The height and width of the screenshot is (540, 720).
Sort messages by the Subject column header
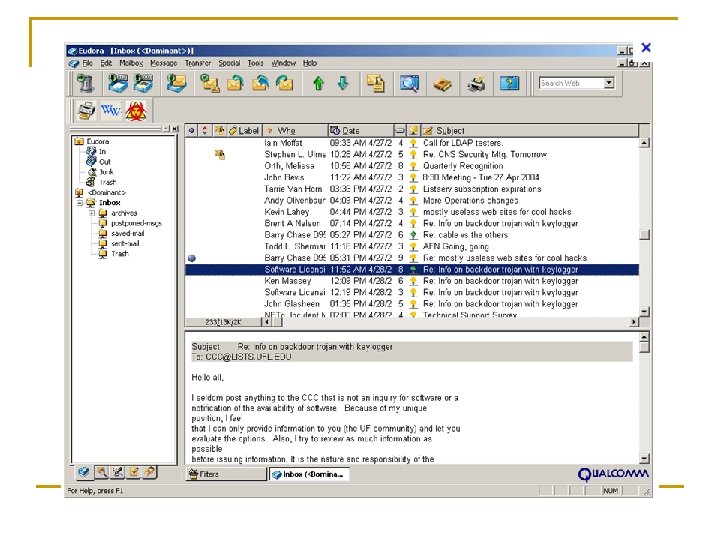pos(529,130)
